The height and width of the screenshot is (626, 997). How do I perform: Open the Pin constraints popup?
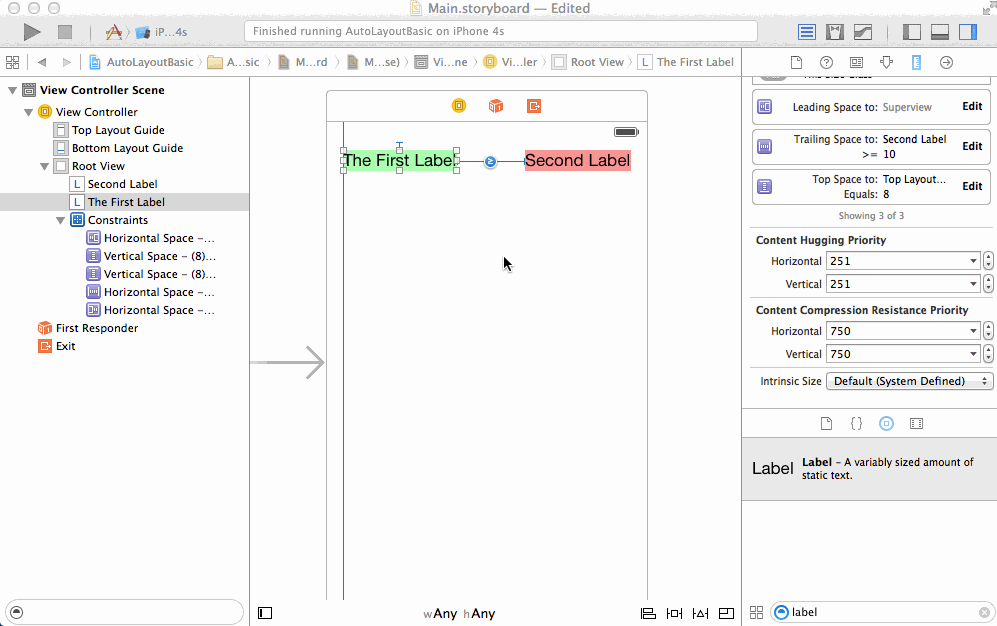click(674, 613)
